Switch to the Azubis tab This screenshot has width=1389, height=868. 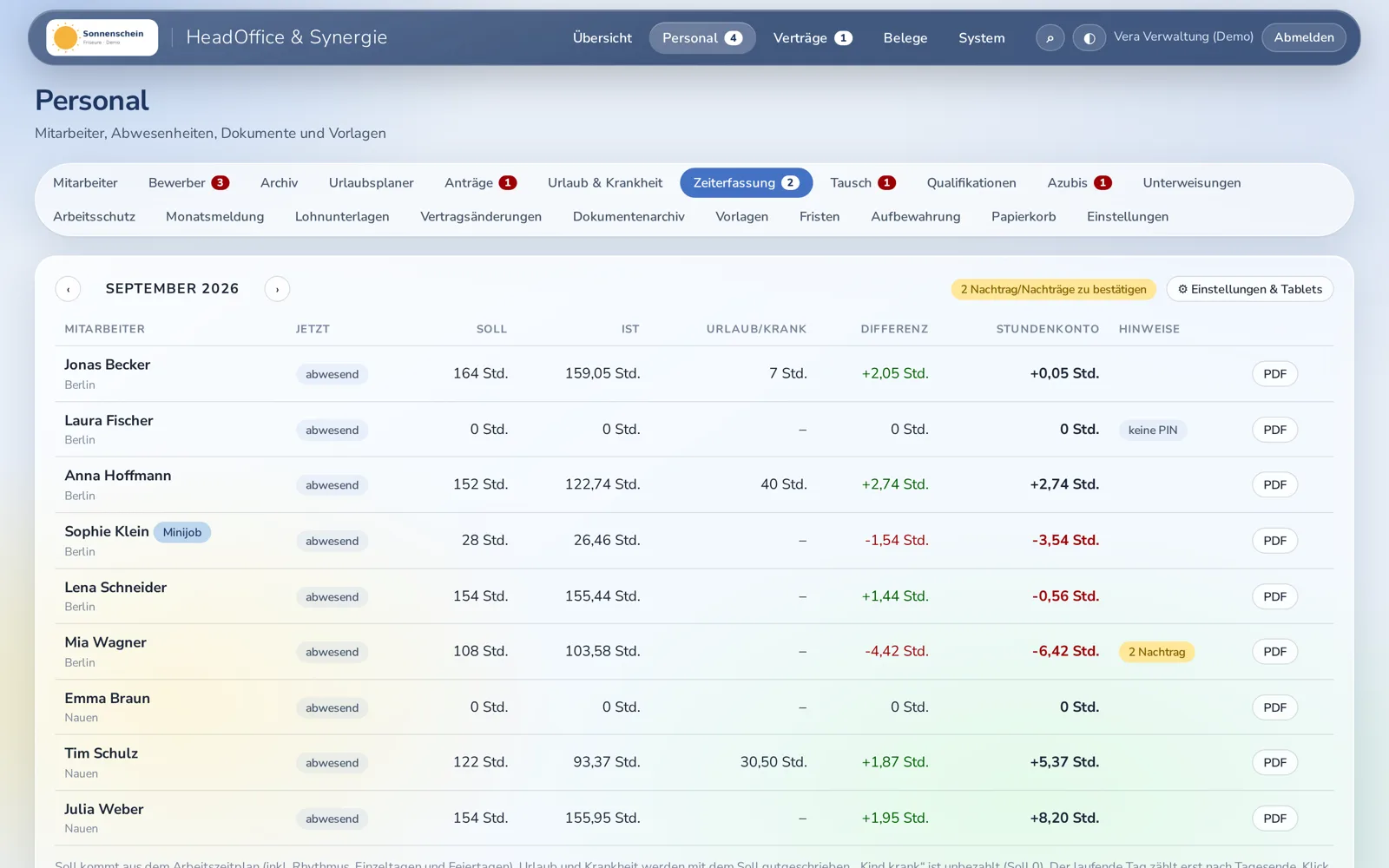(1079, 183)
